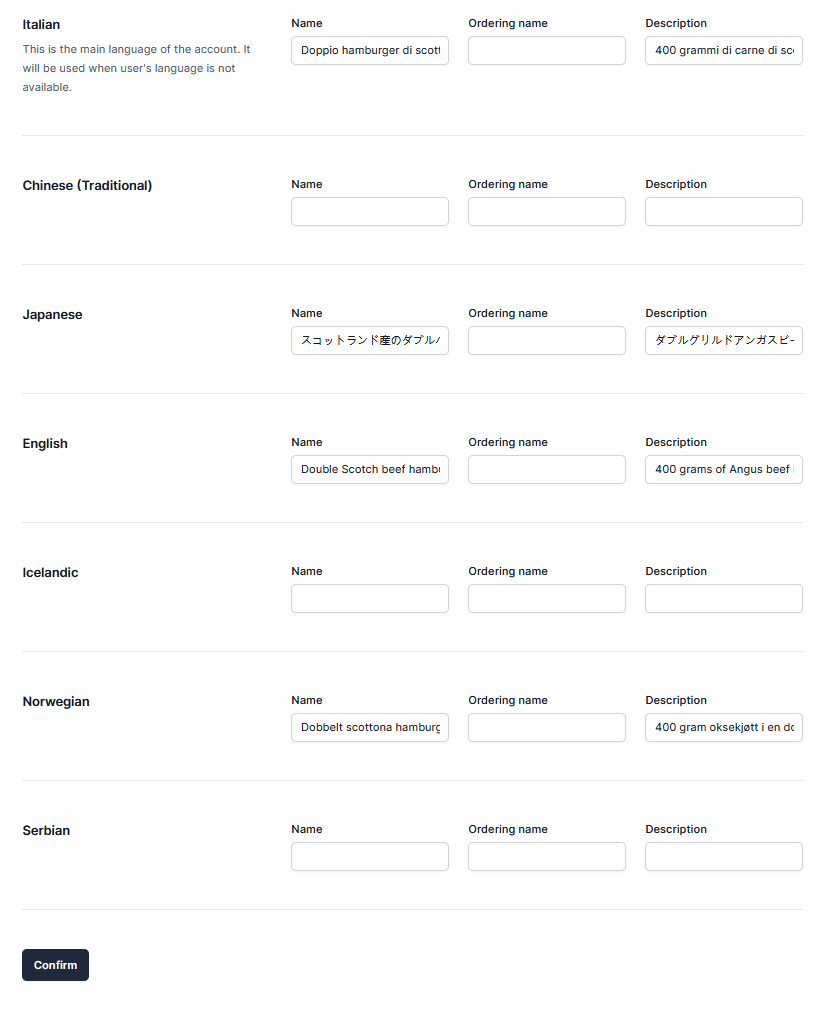
Task: Click the Confirm button
Action: click(x=55, y=965)
